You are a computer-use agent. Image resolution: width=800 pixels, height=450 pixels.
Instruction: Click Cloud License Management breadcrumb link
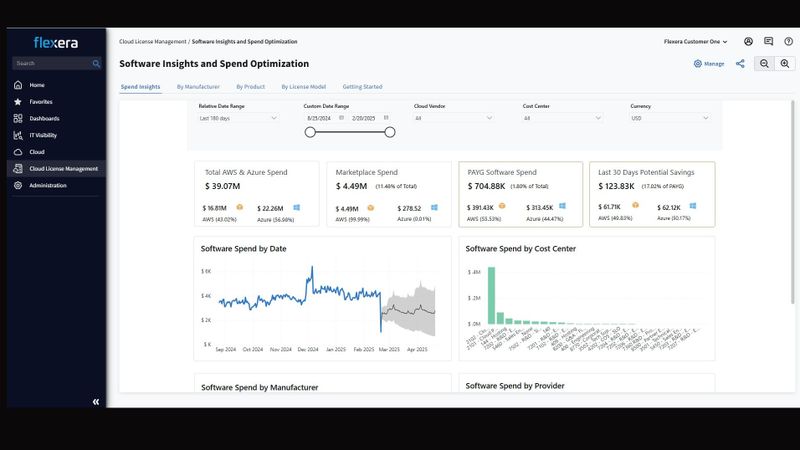point(153,42)
